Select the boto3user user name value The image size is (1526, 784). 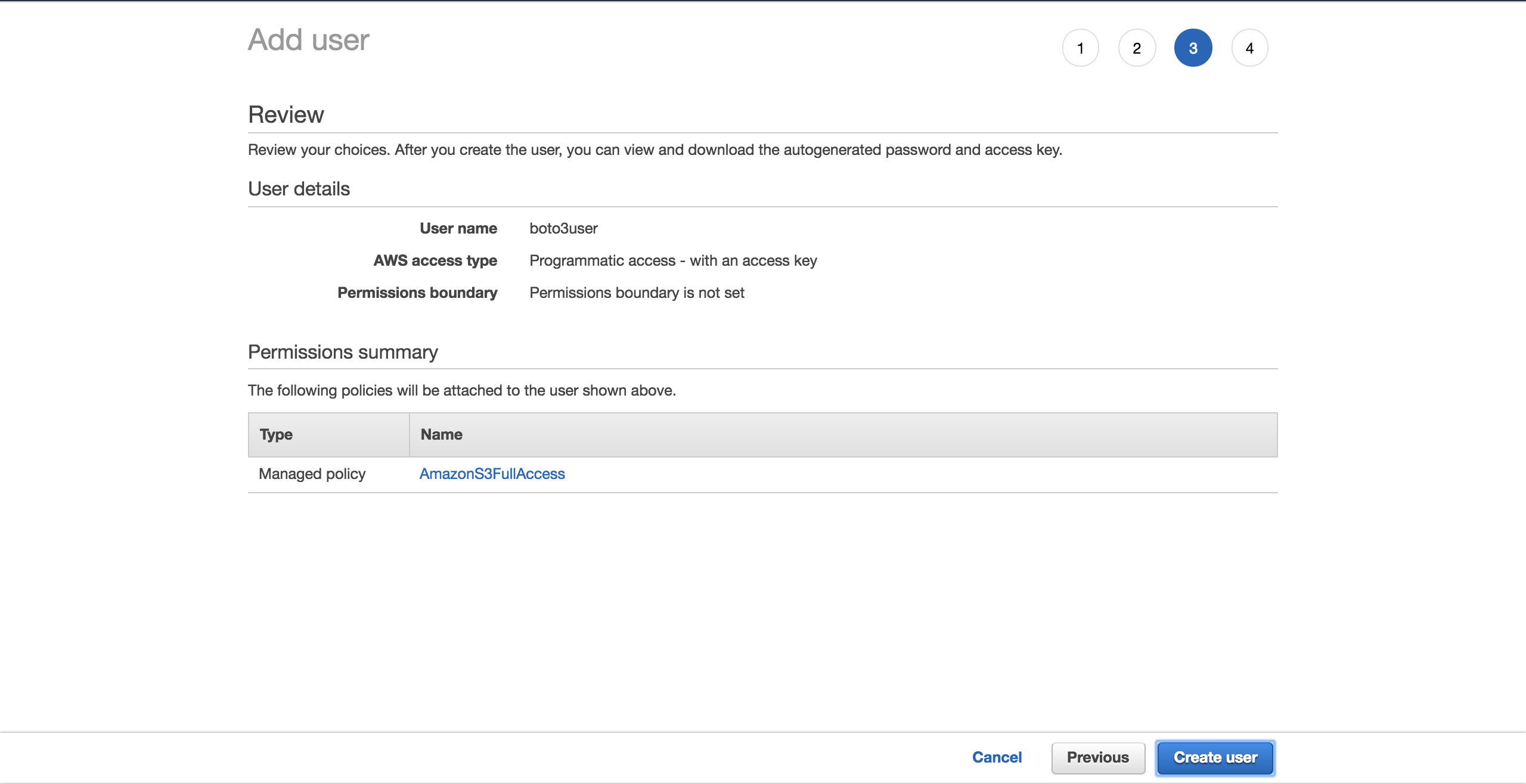[563, 228]
